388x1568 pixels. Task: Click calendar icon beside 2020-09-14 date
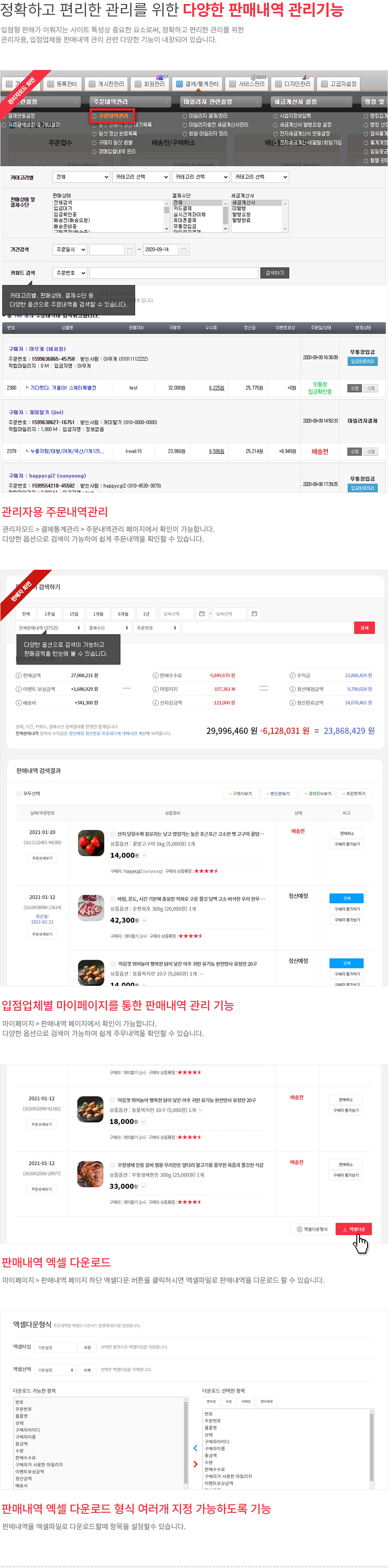tap(184, 249)
